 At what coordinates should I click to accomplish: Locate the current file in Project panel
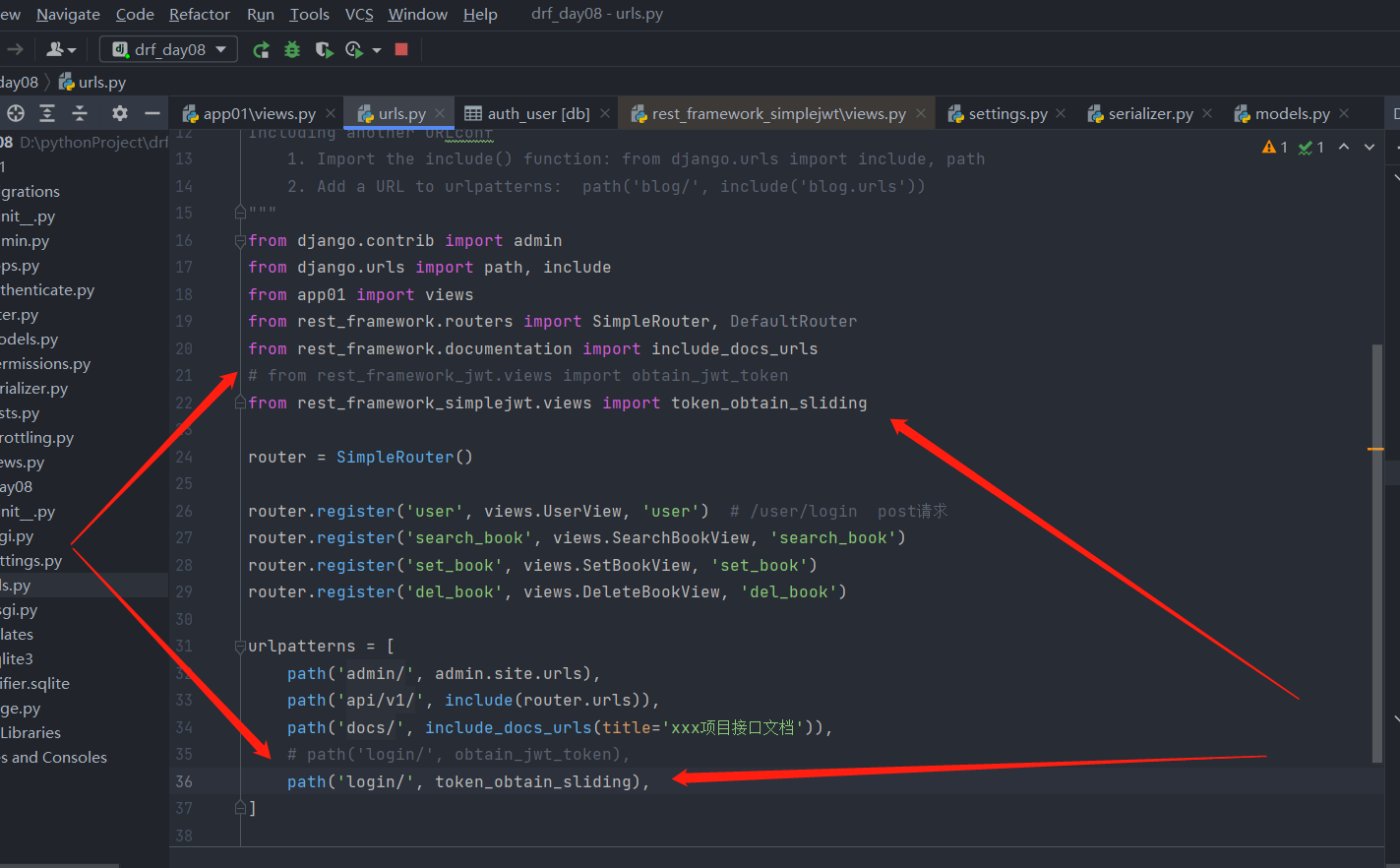16,113
